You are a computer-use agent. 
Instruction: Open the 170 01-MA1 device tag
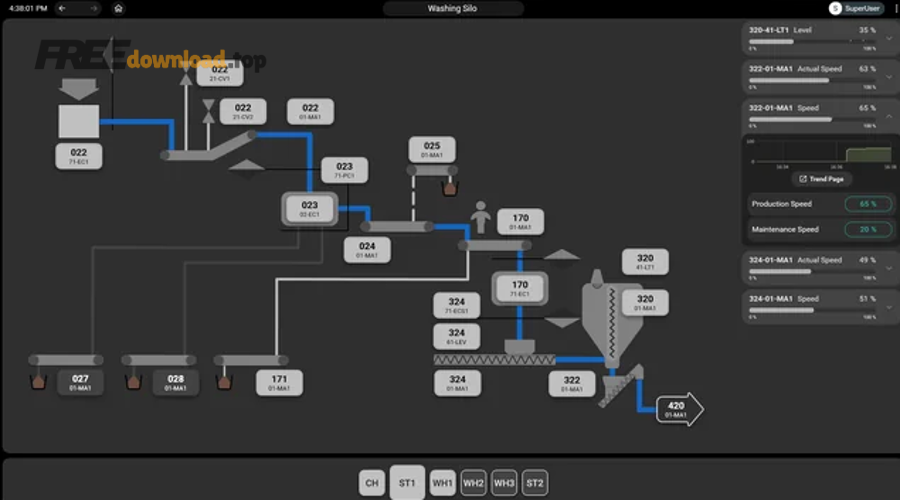[521, 222]
